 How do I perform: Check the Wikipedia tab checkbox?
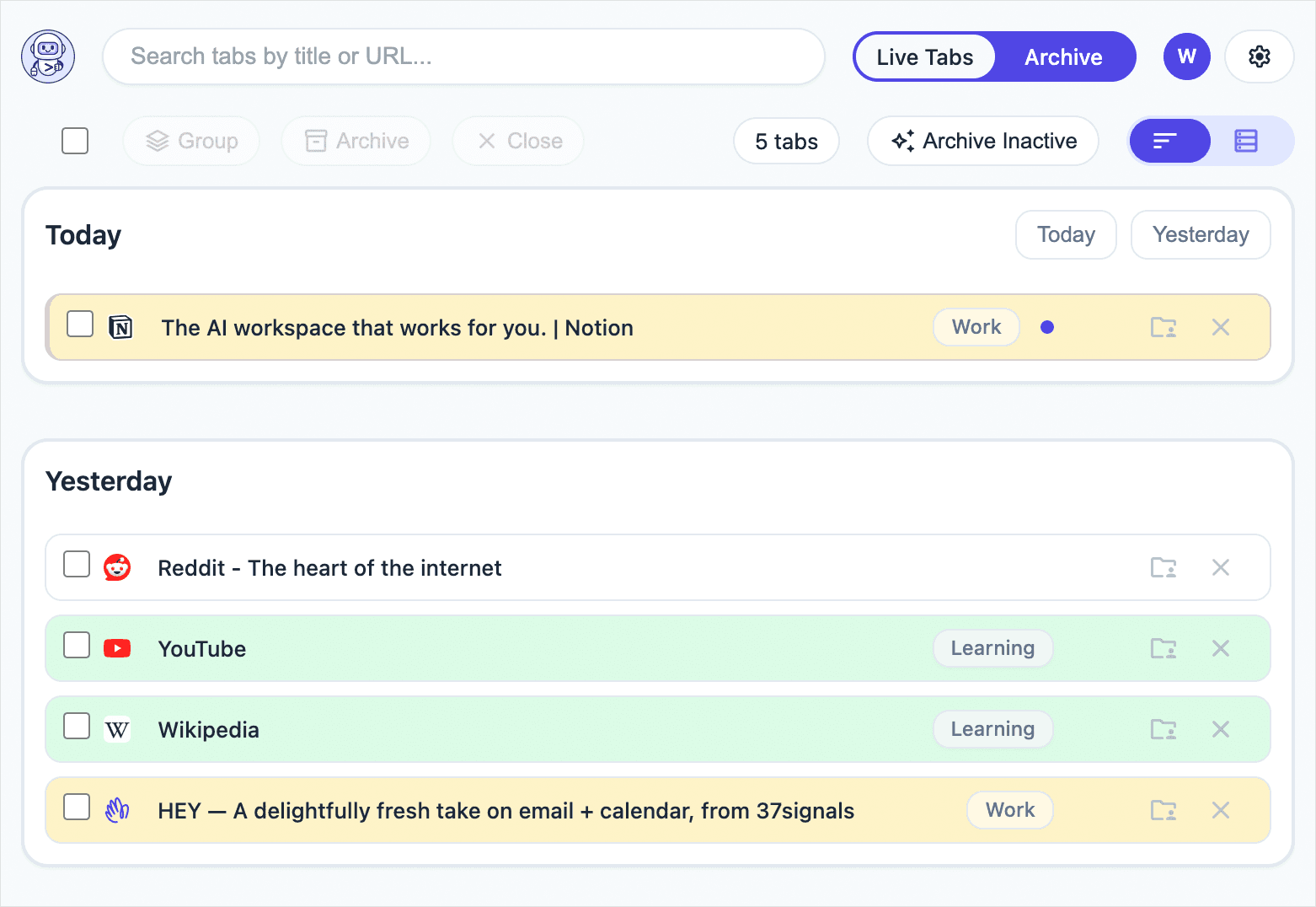pos(77,726)
